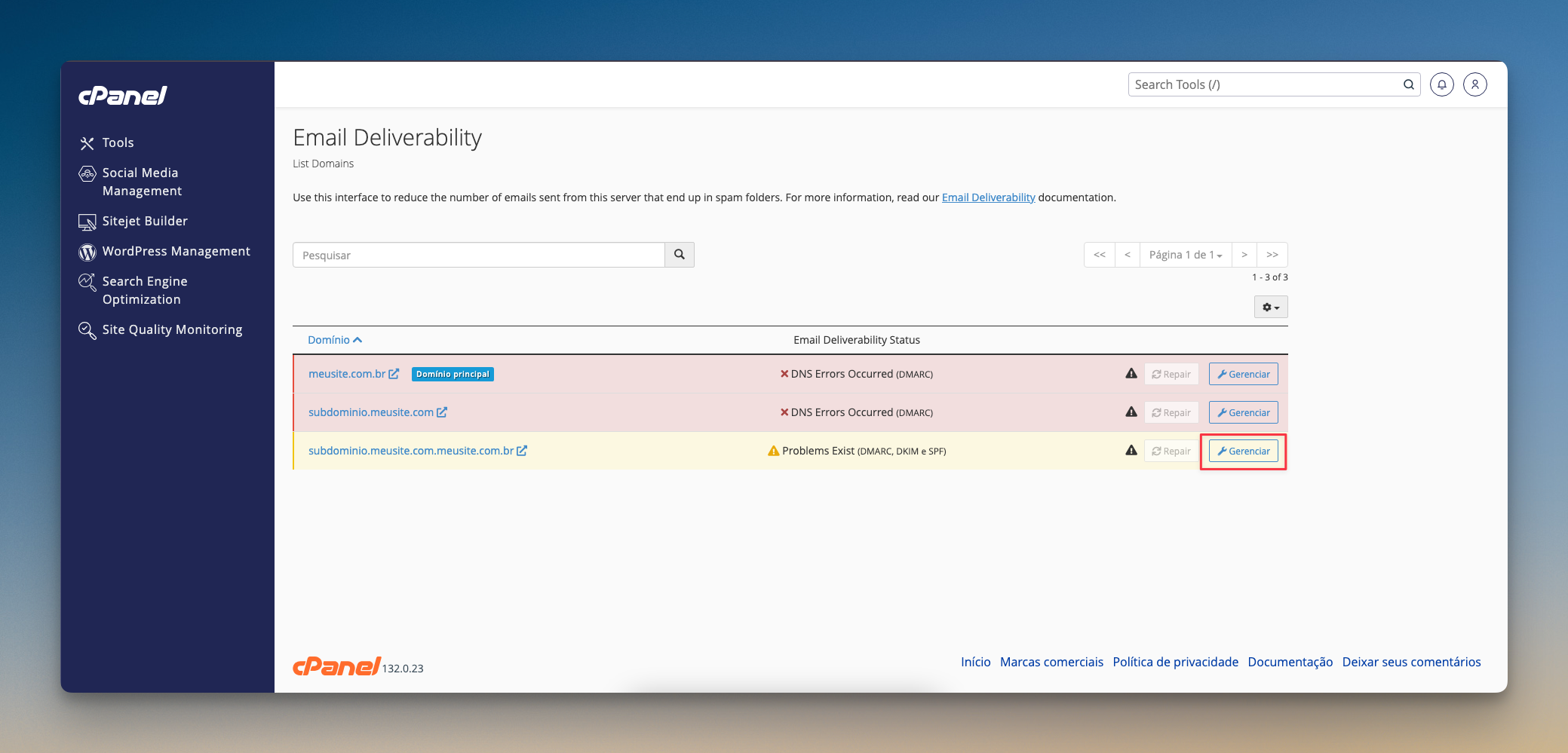Expand the Página 1 de 1 dropdown
Screen dimensions: 1568x753
click(1185, 255)
